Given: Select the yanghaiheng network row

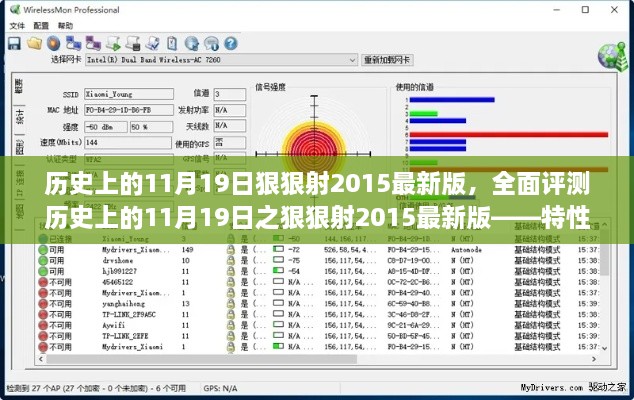Looking at the screenshot, I should point(321,304).
